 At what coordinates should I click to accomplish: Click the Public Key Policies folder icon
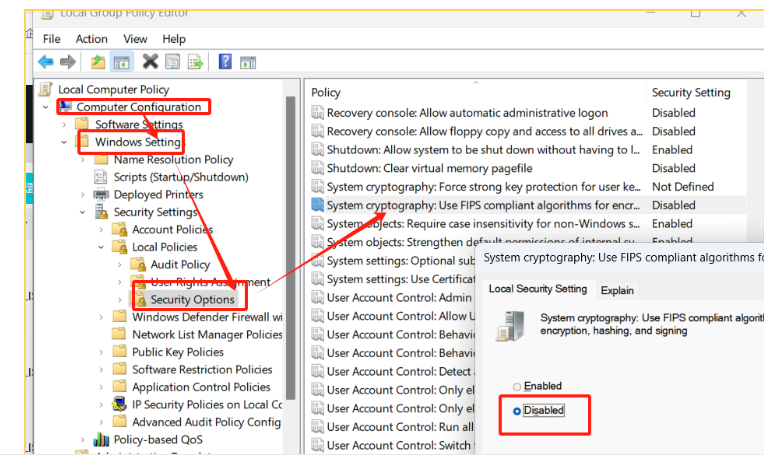[119, 351]
